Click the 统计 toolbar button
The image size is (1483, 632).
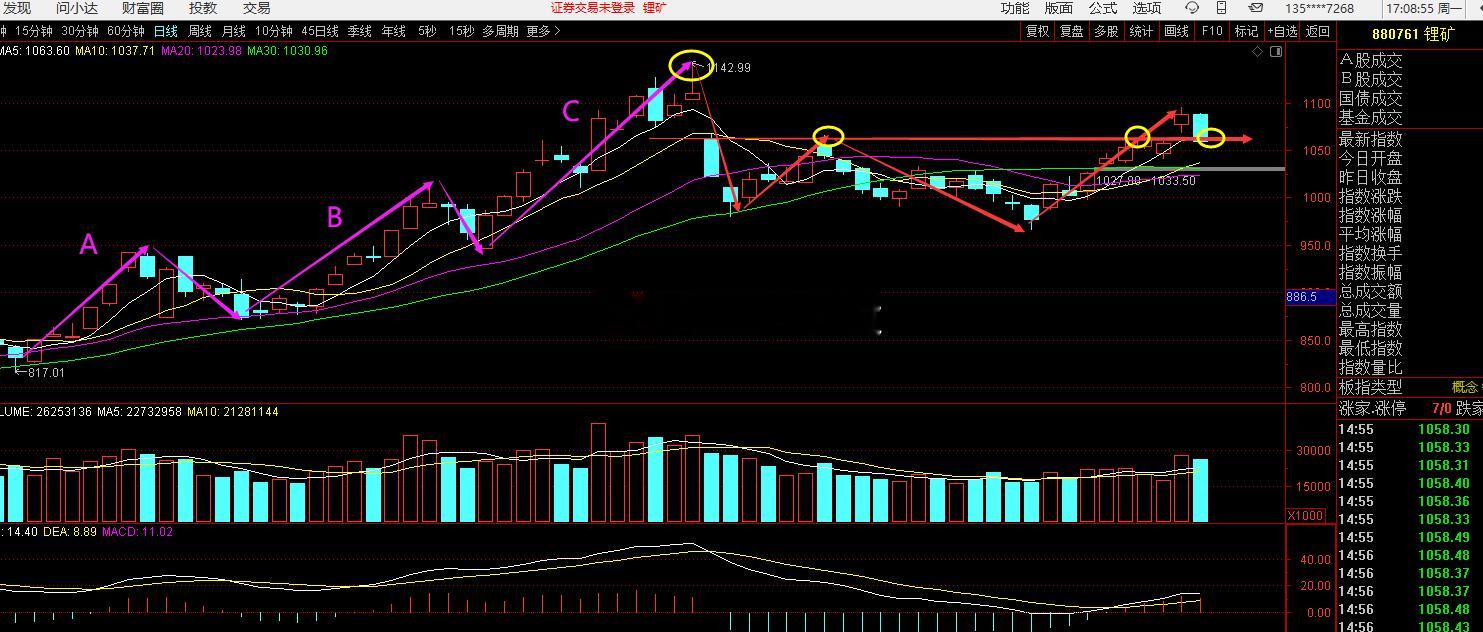pos(1141,31)
